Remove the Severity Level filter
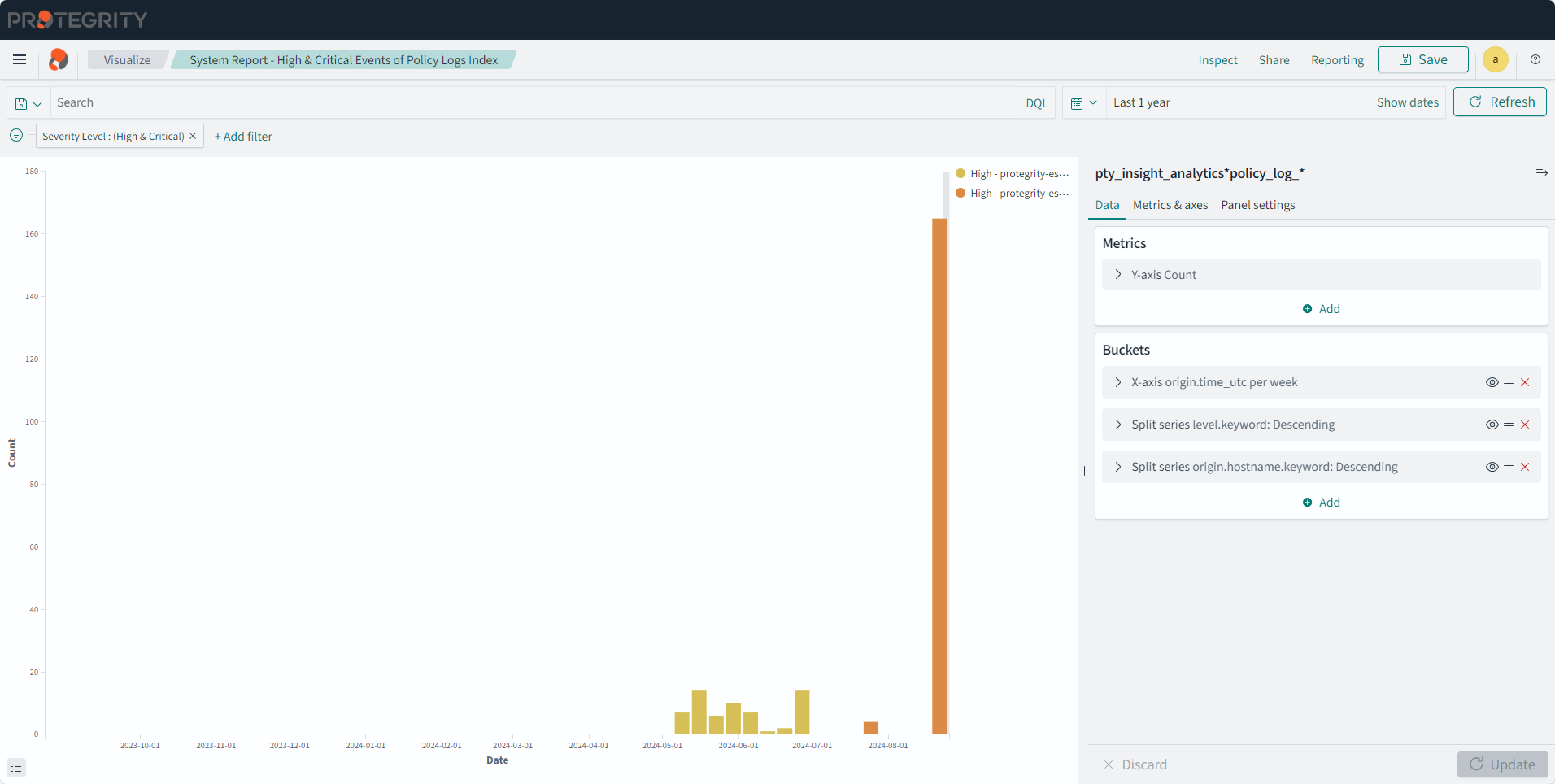The image size is (1555, 784). click(x=193, y=136)
